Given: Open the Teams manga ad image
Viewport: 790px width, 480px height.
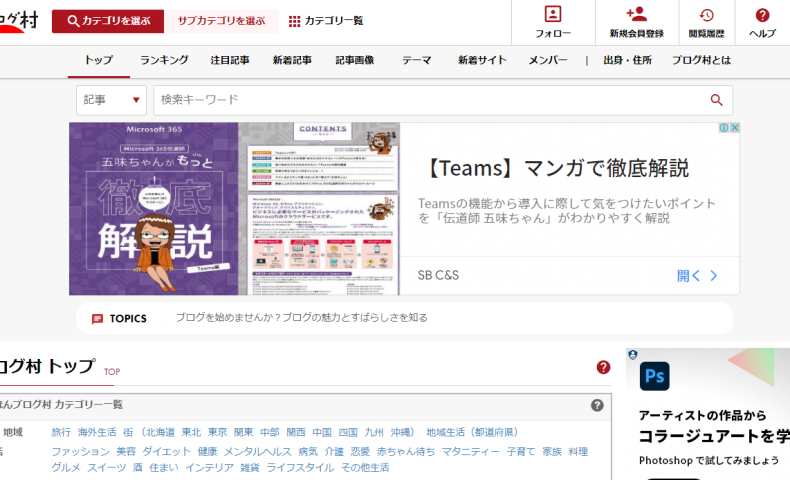Looking at the screenshot, I should (234, 209).
